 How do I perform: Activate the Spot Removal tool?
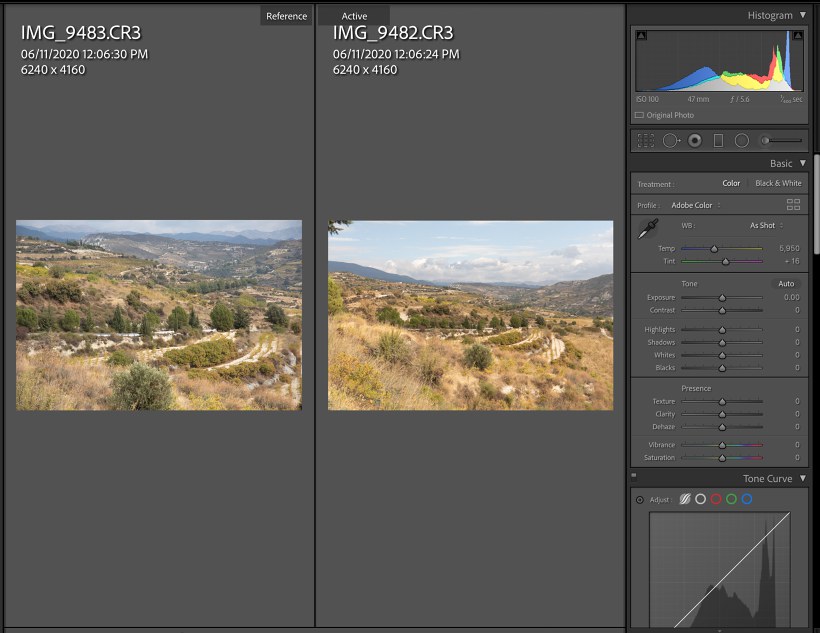(x=671, y=141)
